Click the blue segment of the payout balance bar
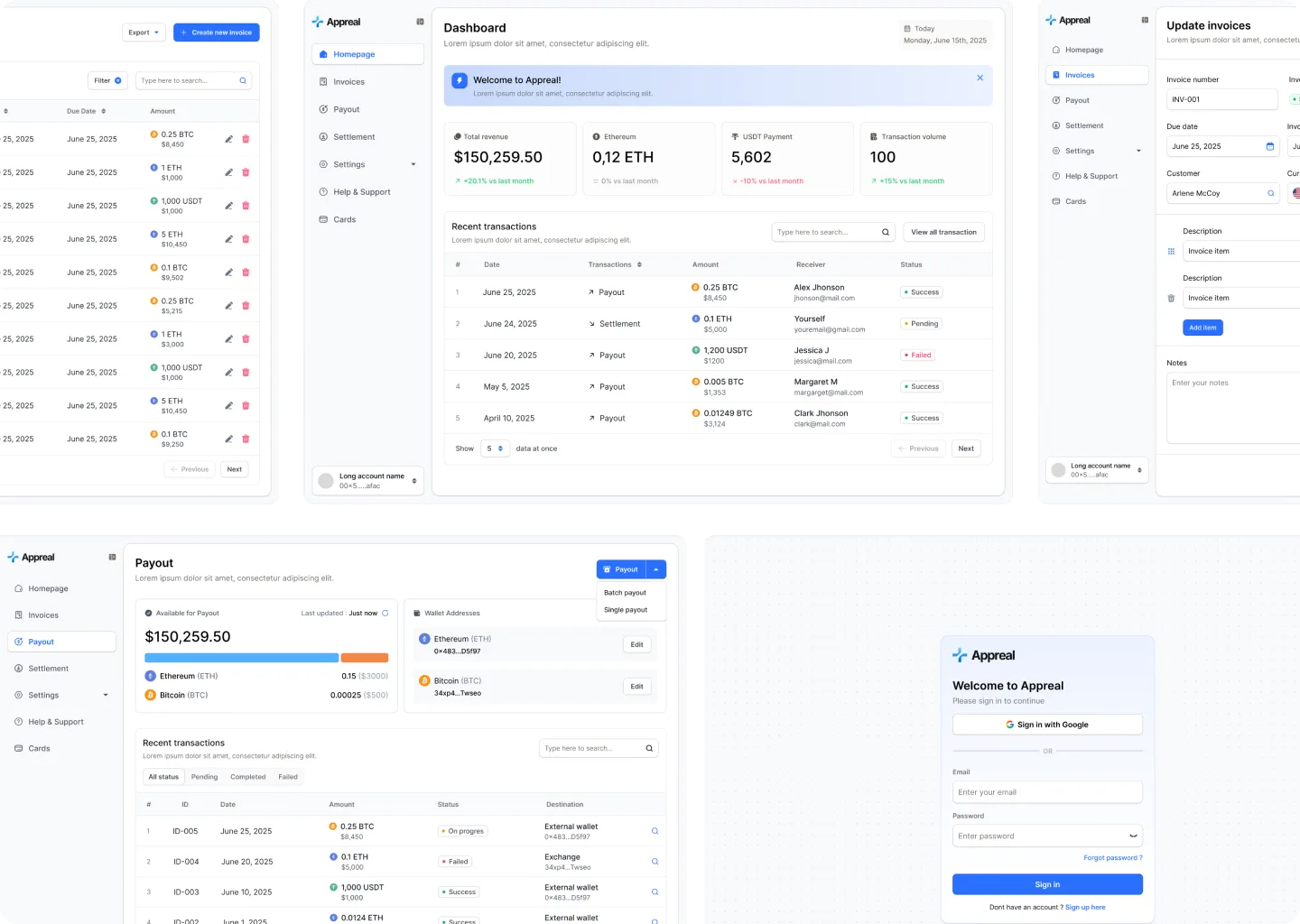 point(242,658)
